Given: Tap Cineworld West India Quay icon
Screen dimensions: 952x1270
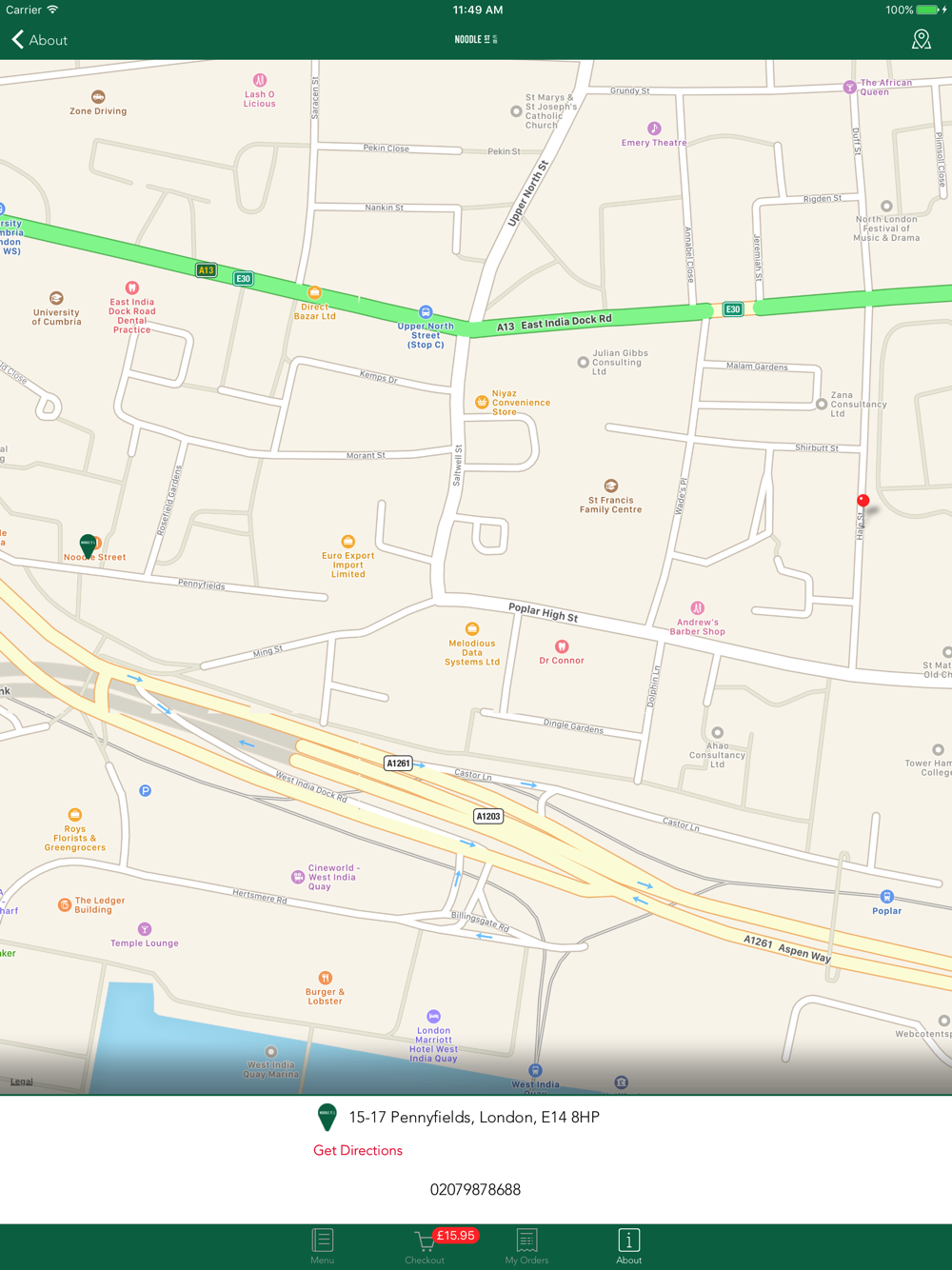Looking at the screenshot, I should point(298,877).
